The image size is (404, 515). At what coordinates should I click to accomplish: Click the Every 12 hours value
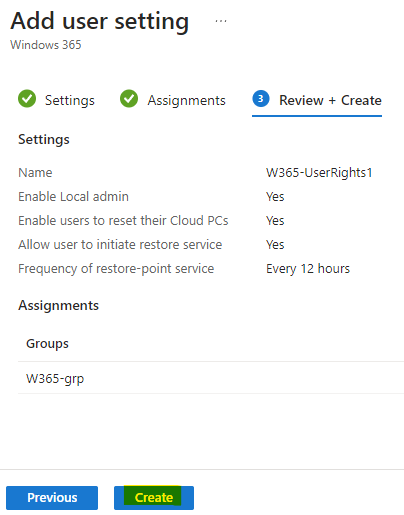tap(308, 269)
